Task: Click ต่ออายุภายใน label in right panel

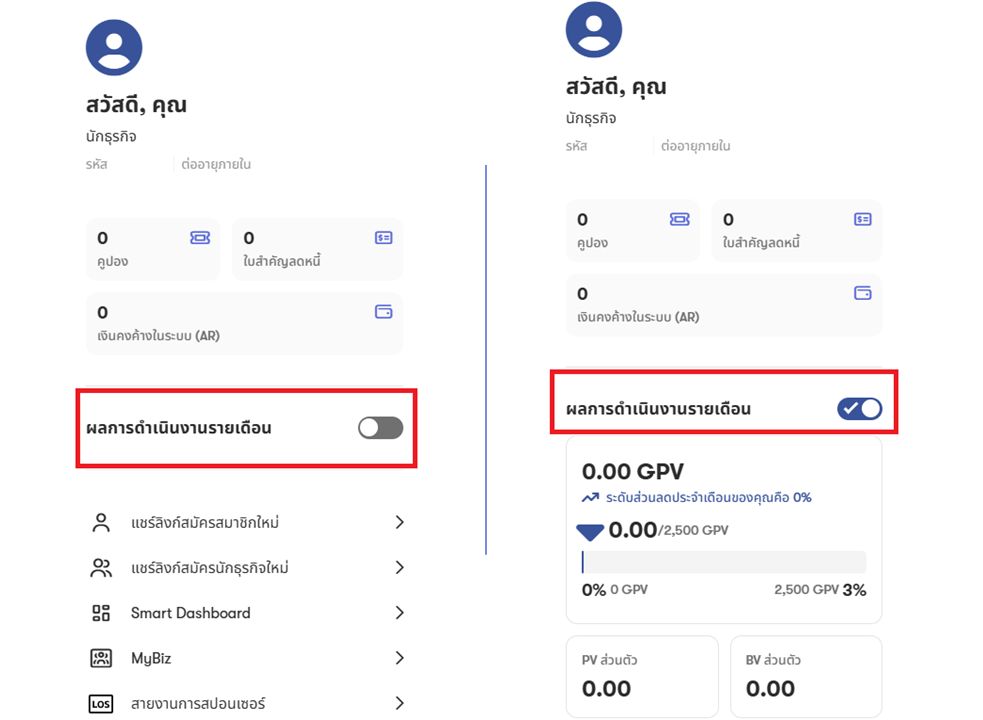Action: (696, 146)
